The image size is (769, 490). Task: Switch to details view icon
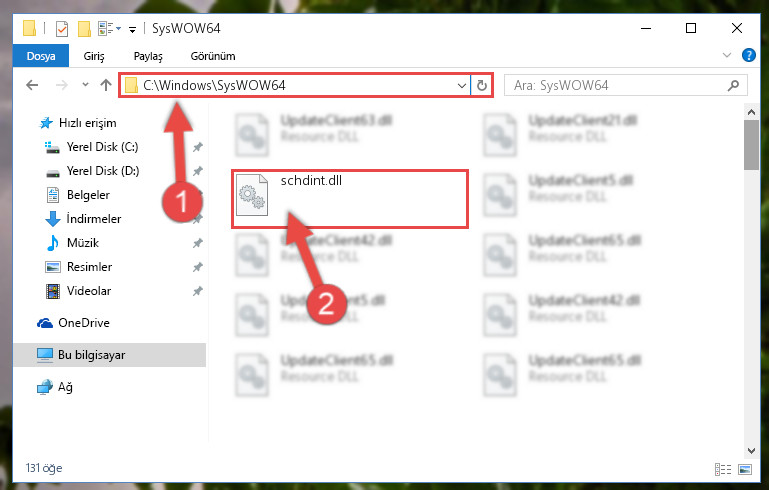(x=722, y=469)
